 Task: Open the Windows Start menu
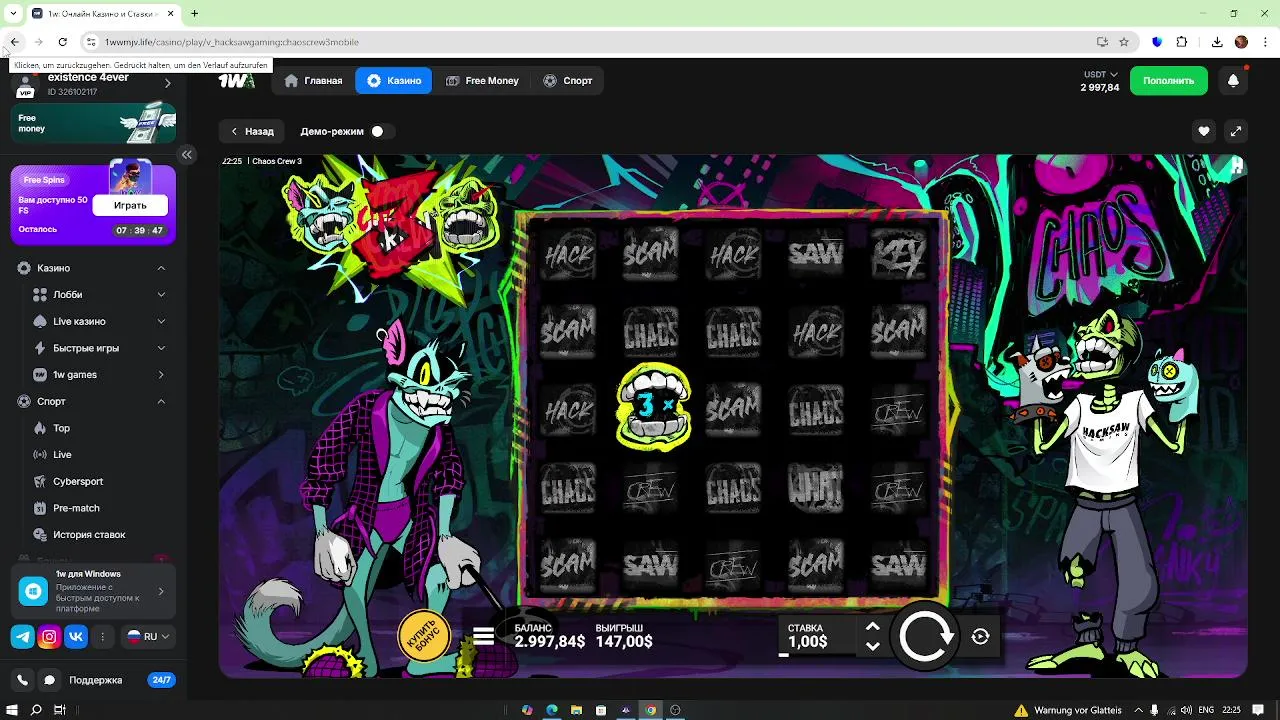tap(12, 710)
